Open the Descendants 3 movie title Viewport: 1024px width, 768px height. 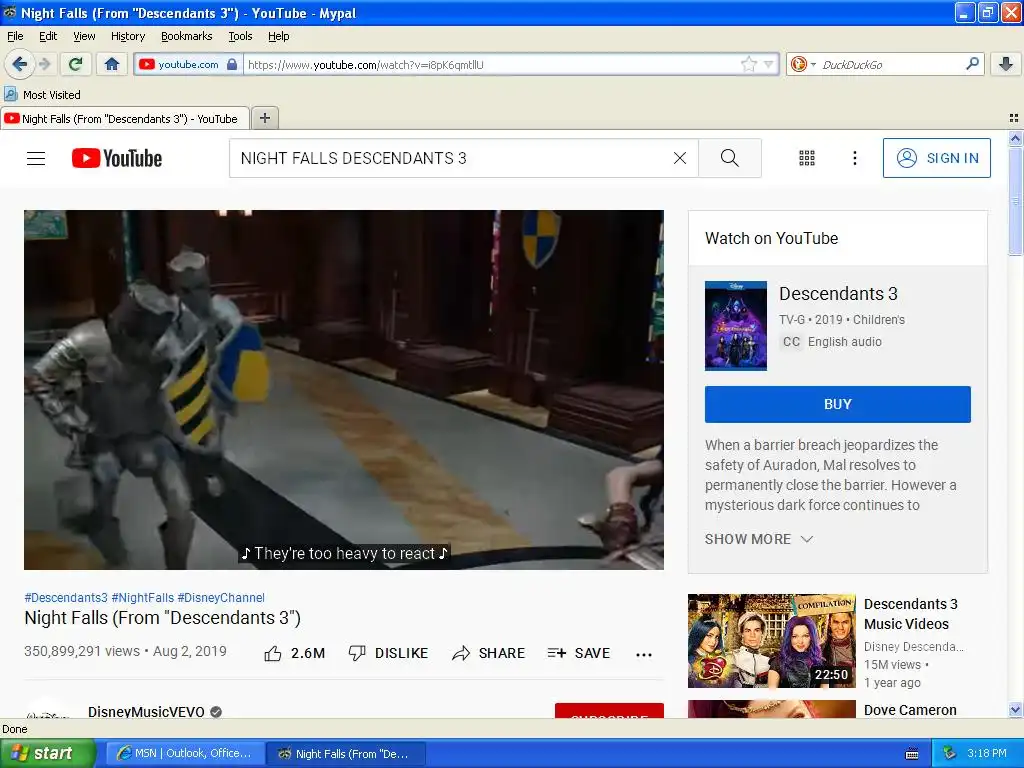(838, 294)
